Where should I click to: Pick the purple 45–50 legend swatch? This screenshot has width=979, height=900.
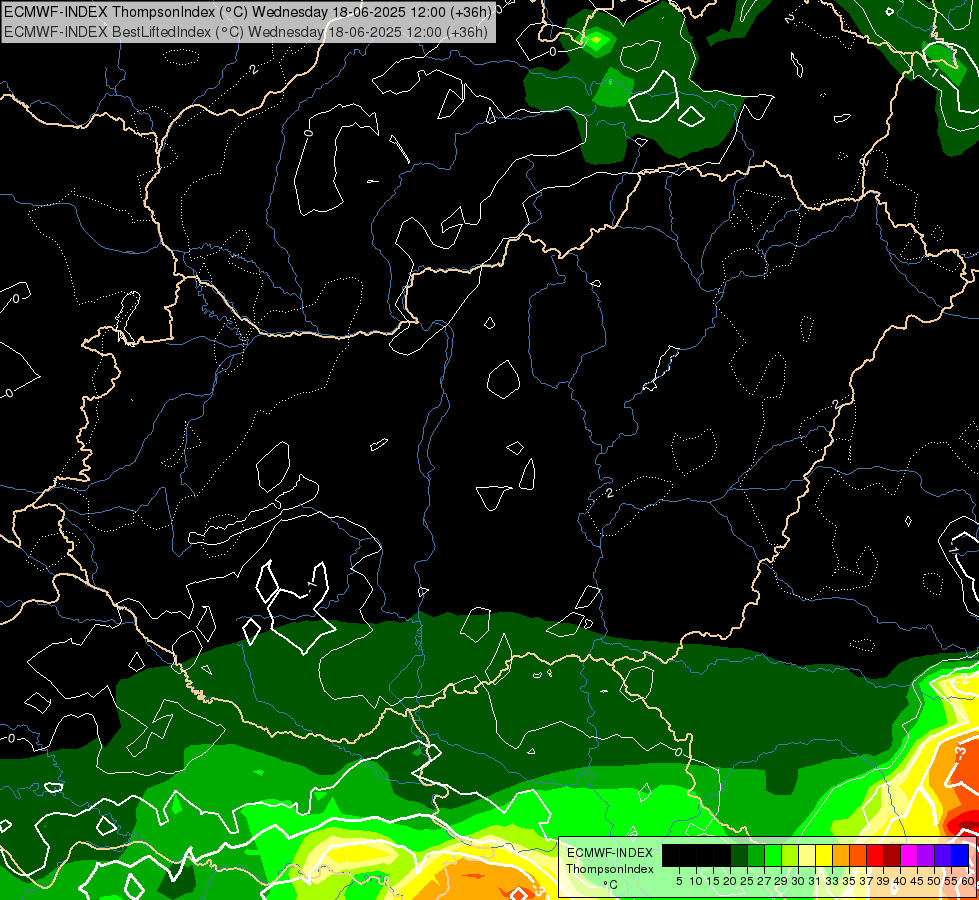927,855
